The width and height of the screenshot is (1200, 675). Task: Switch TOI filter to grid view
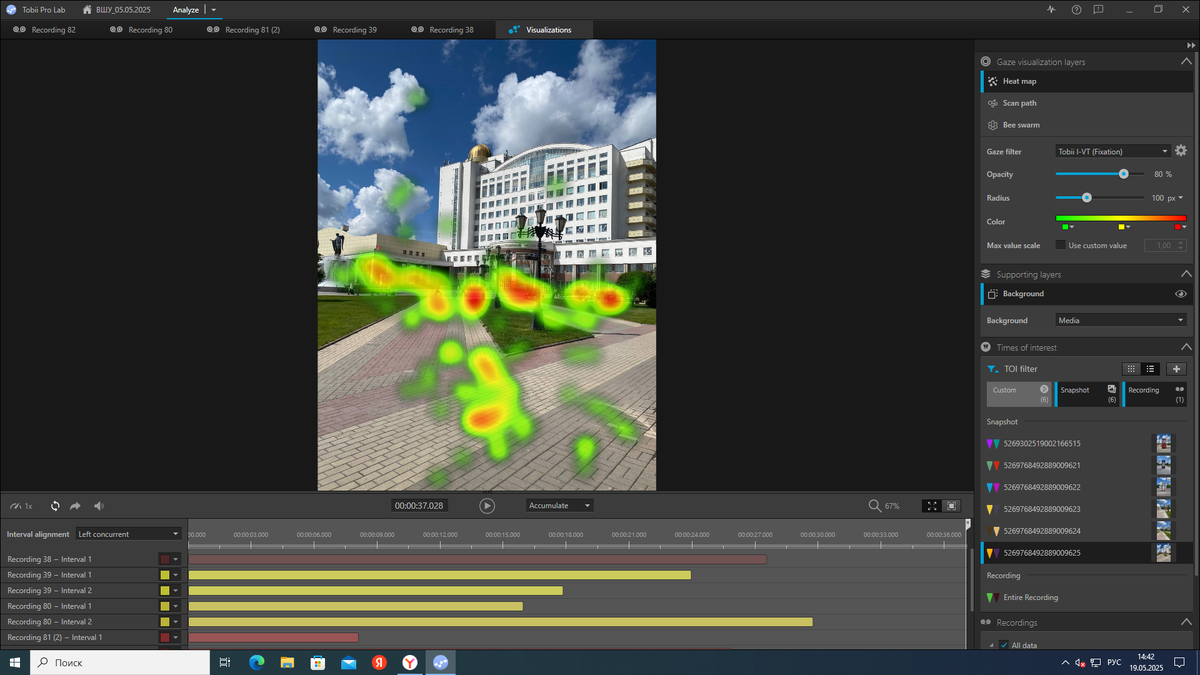(x=1132, y=369)
